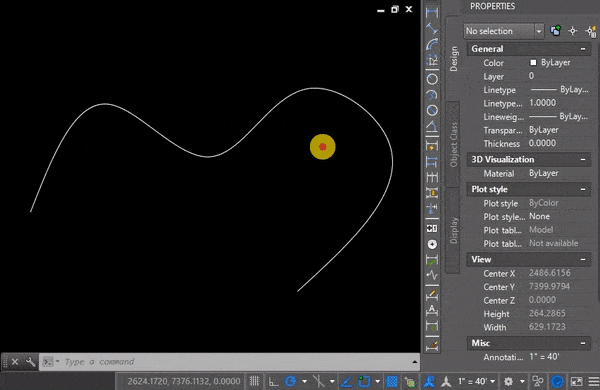The width and height of the screenshot is (600, 390).
Task: Collapse the Misc section
Action: click(583, 343)
